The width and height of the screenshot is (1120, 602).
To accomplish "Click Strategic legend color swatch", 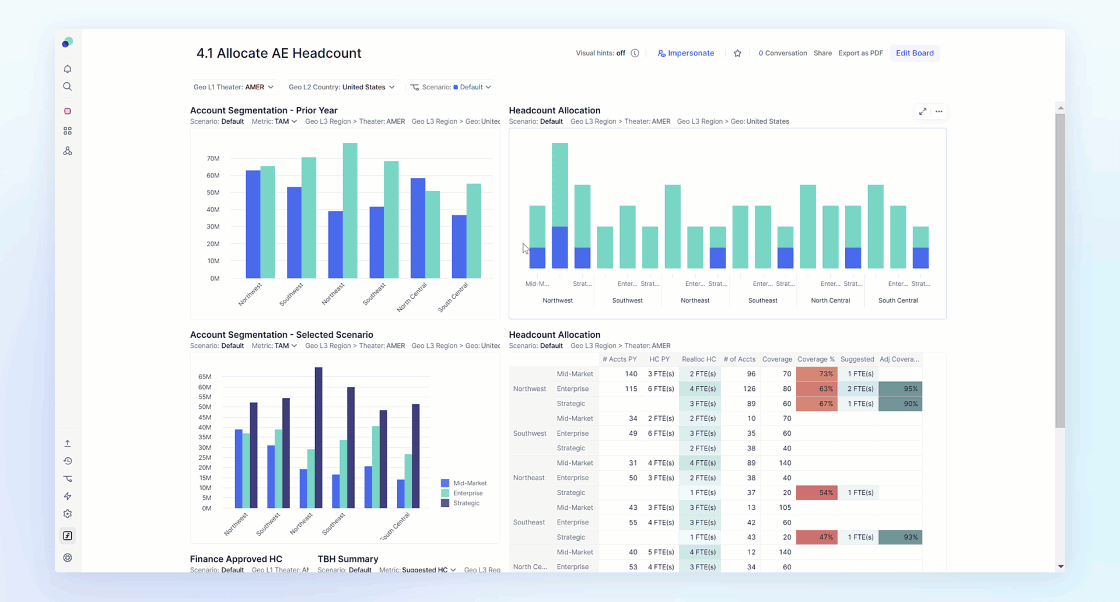I will click(445, 503).
